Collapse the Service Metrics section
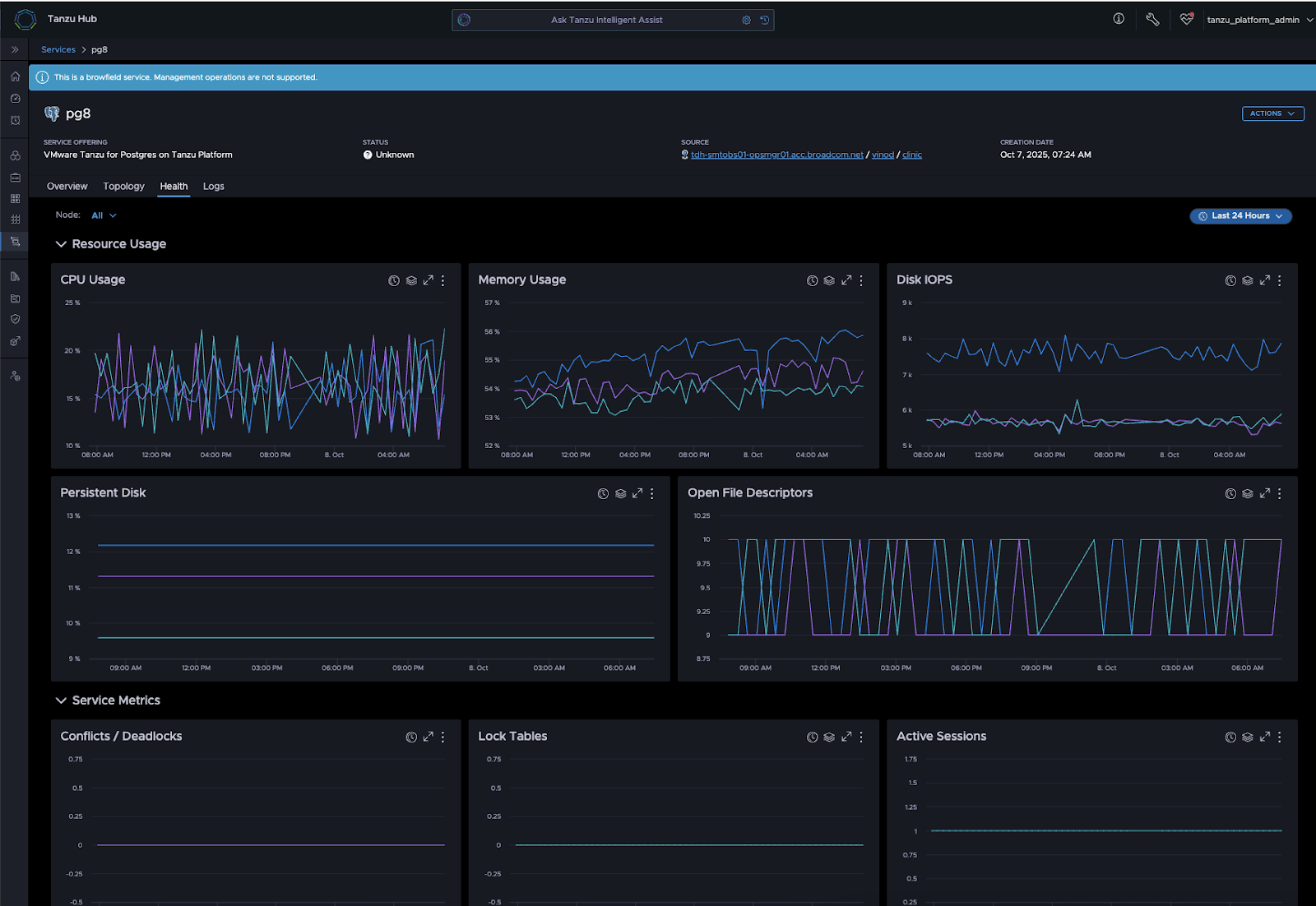 pyautogui.click(x=61, y=700)
